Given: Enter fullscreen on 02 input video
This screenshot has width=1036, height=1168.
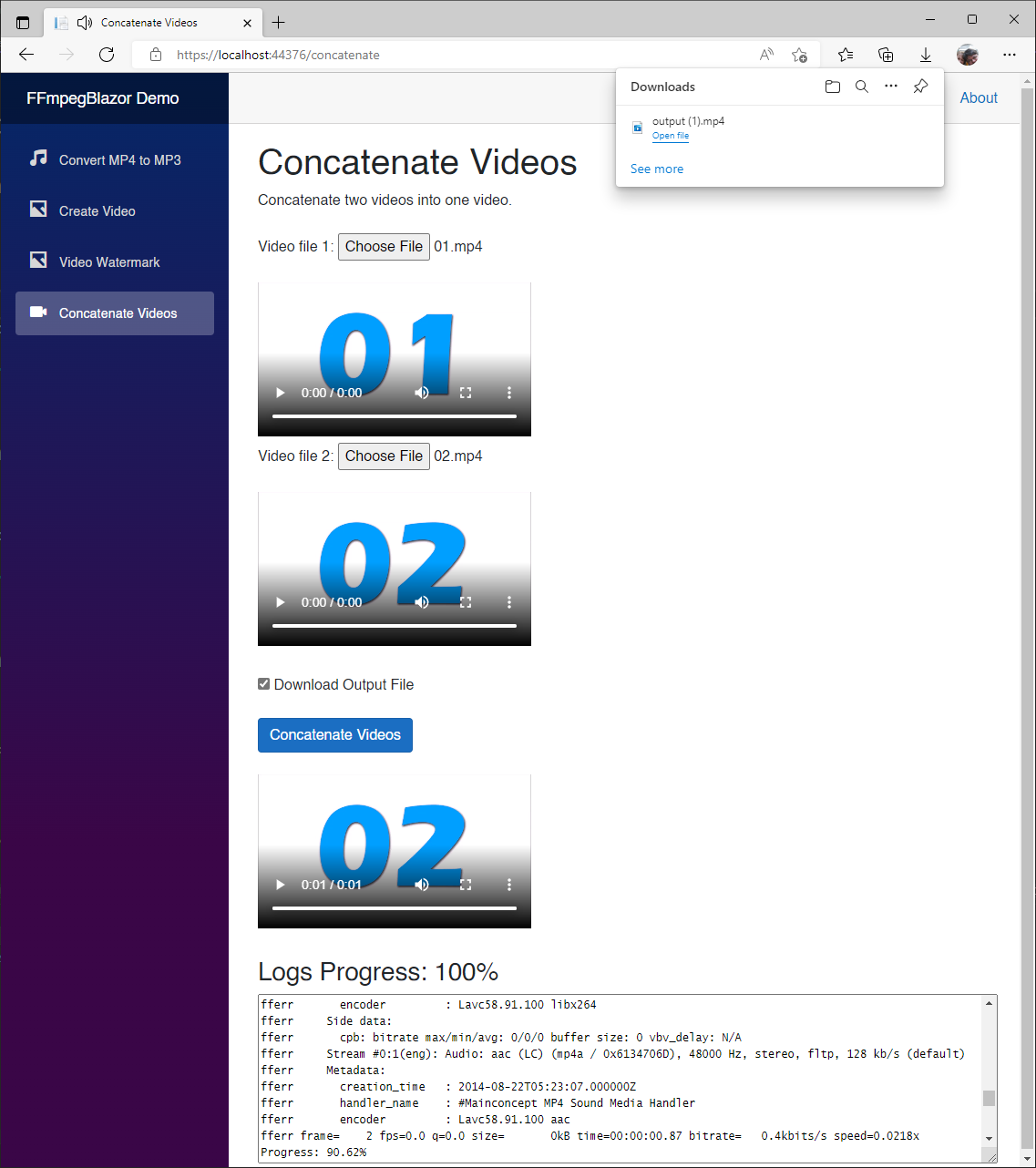Looking at the screenshot, I should tap(466, 602).
